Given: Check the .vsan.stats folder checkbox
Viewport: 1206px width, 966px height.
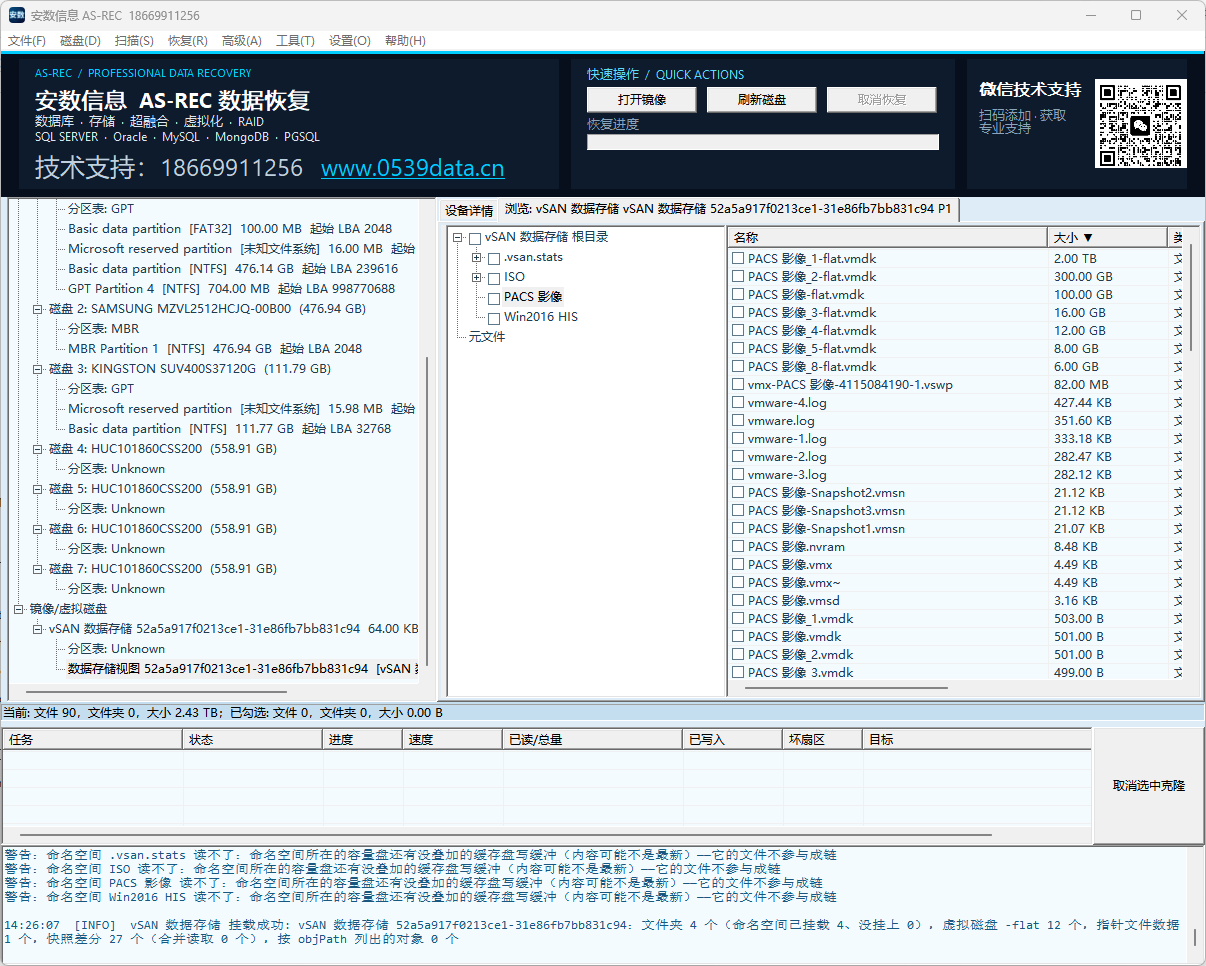Looking at the screenshot, I should tap(494, 258).
